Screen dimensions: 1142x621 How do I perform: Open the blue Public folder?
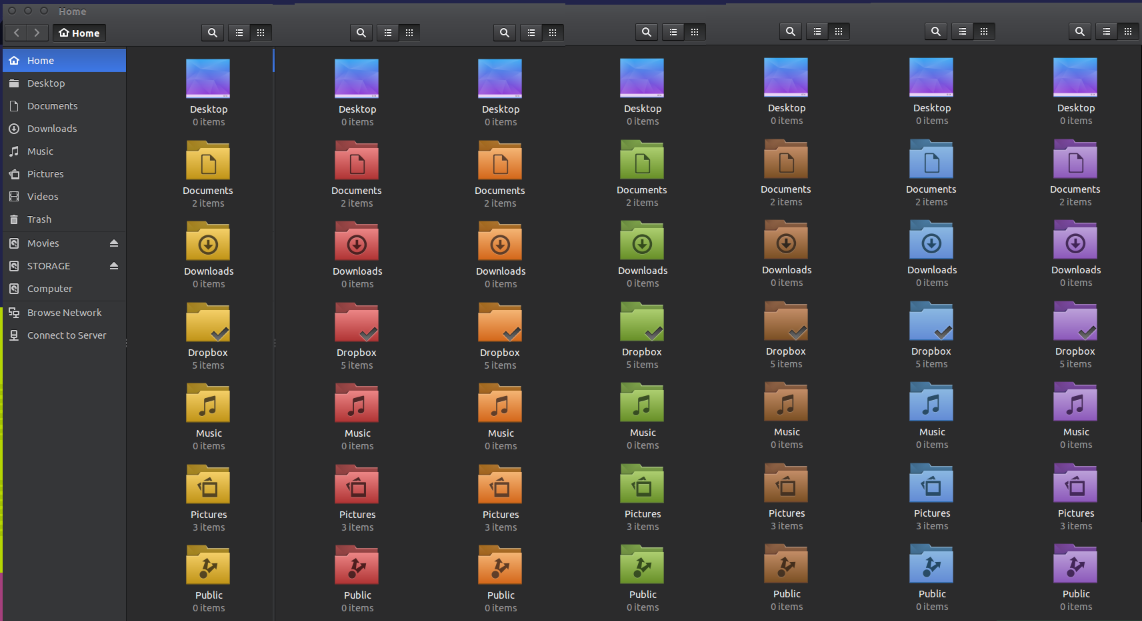[x=932, y=563]
